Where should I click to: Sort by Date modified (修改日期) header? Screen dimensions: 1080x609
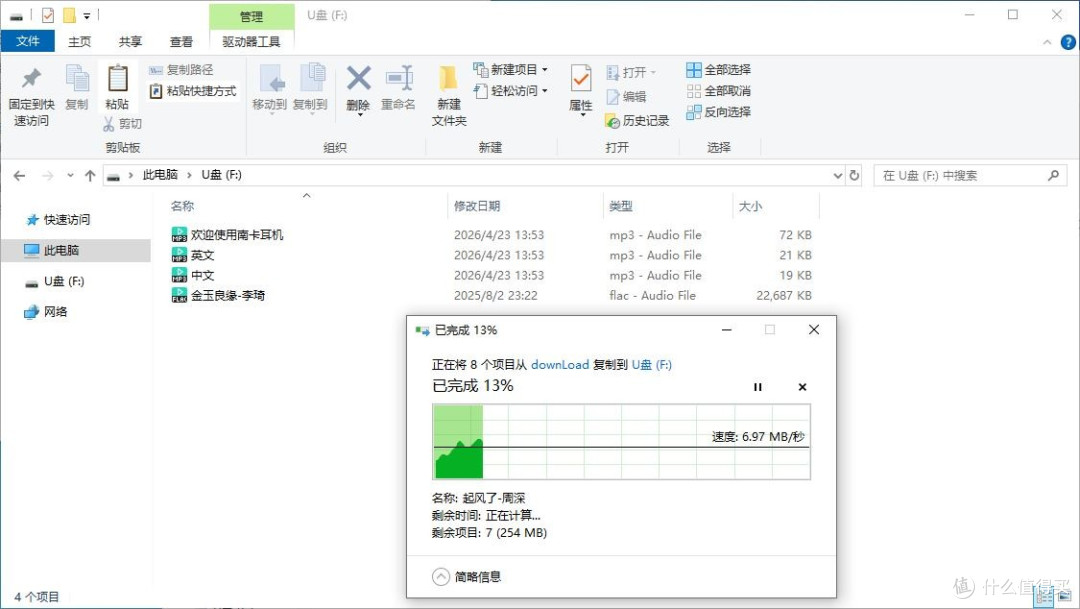[x=477, y=206]
